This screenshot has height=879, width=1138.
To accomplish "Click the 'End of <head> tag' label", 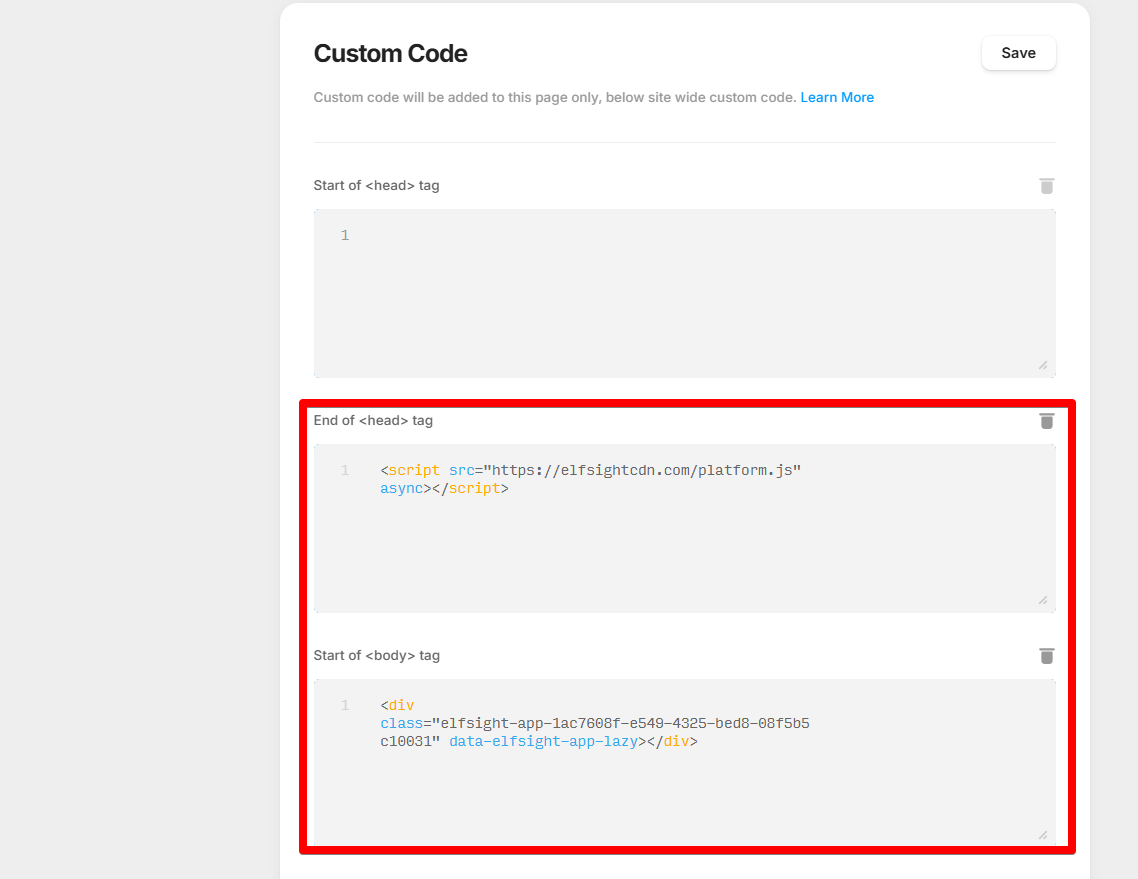I will click(x=373, y=421).
